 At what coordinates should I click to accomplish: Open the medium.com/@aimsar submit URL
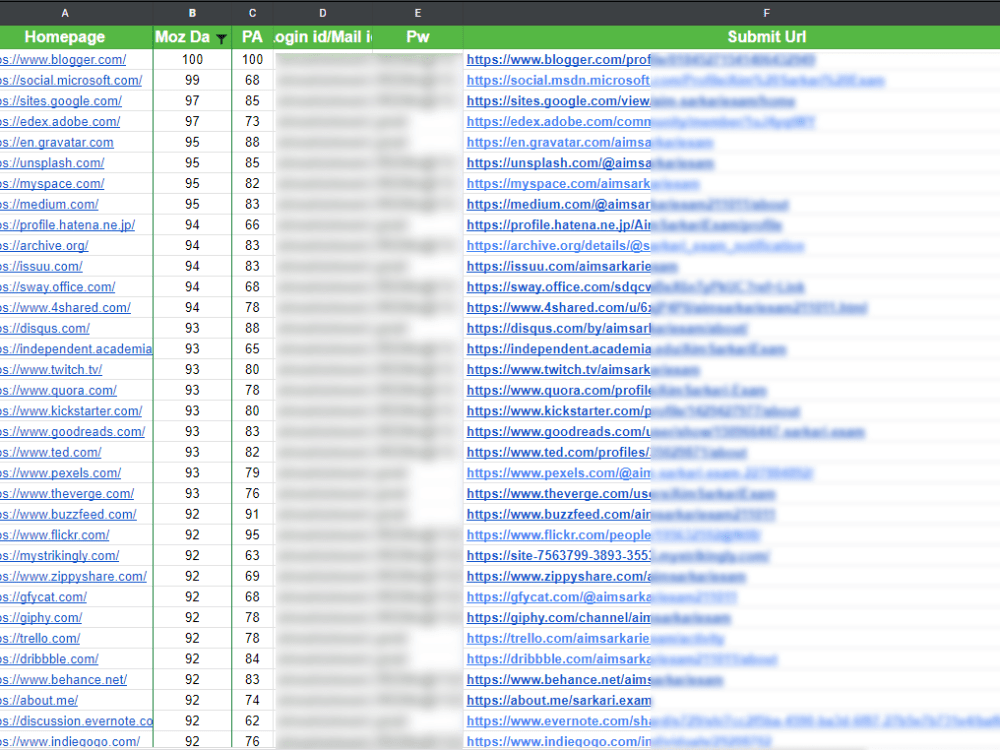tap(628, 204)
